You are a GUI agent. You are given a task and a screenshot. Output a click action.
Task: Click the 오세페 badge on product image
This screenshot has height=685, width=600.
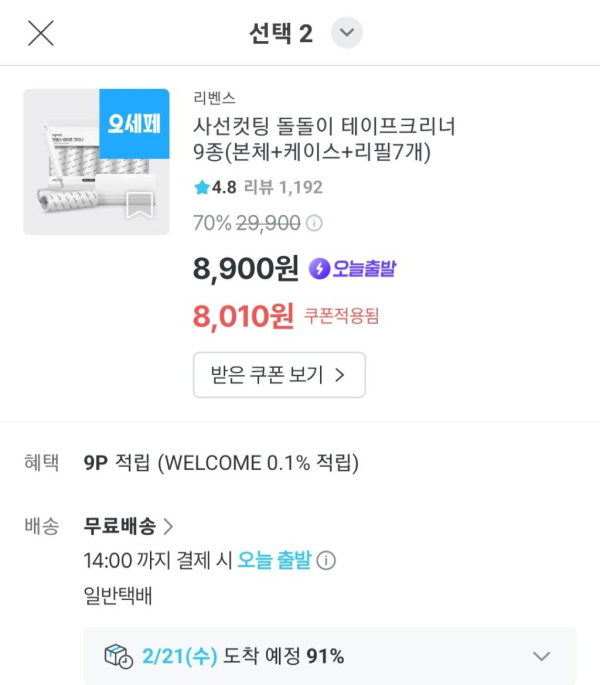click(x=135, y=124)
